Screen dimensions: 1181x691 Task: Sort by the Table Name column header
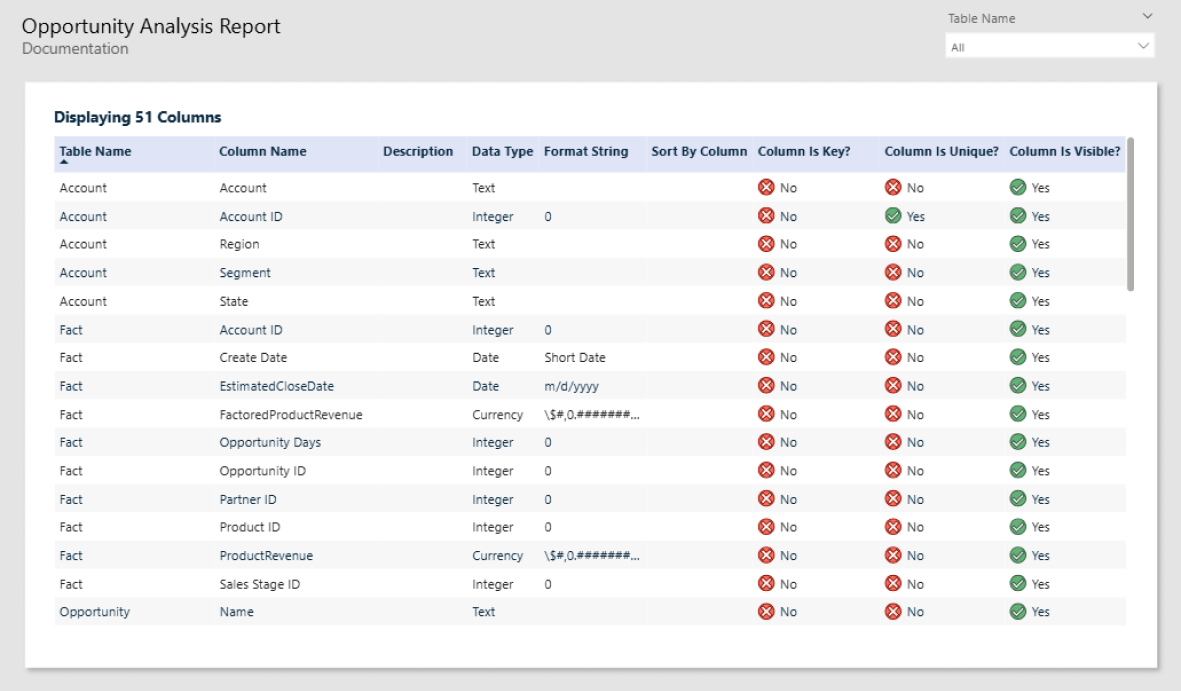coord(96,151)
